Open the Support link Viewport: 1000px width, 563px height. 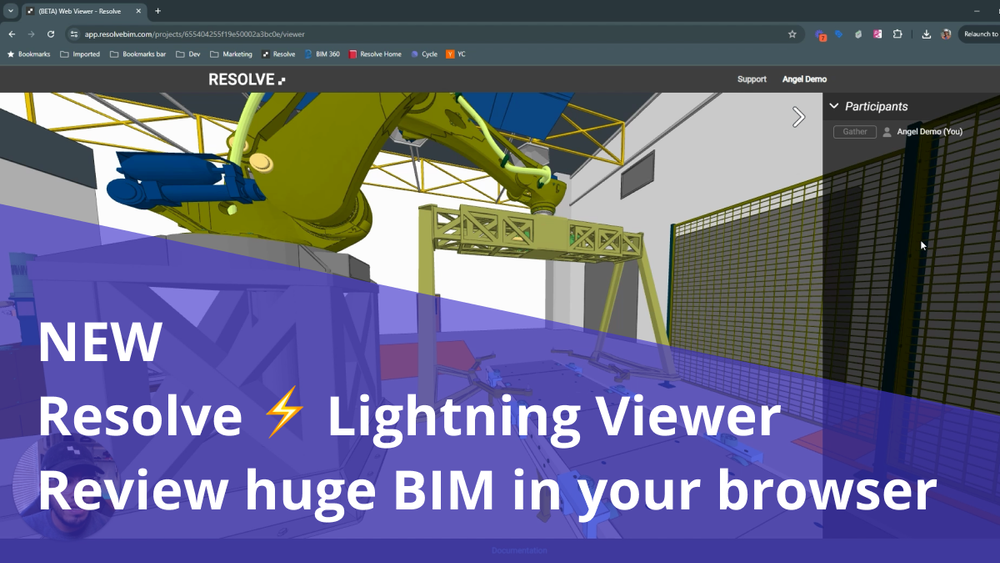click(751, 79)
